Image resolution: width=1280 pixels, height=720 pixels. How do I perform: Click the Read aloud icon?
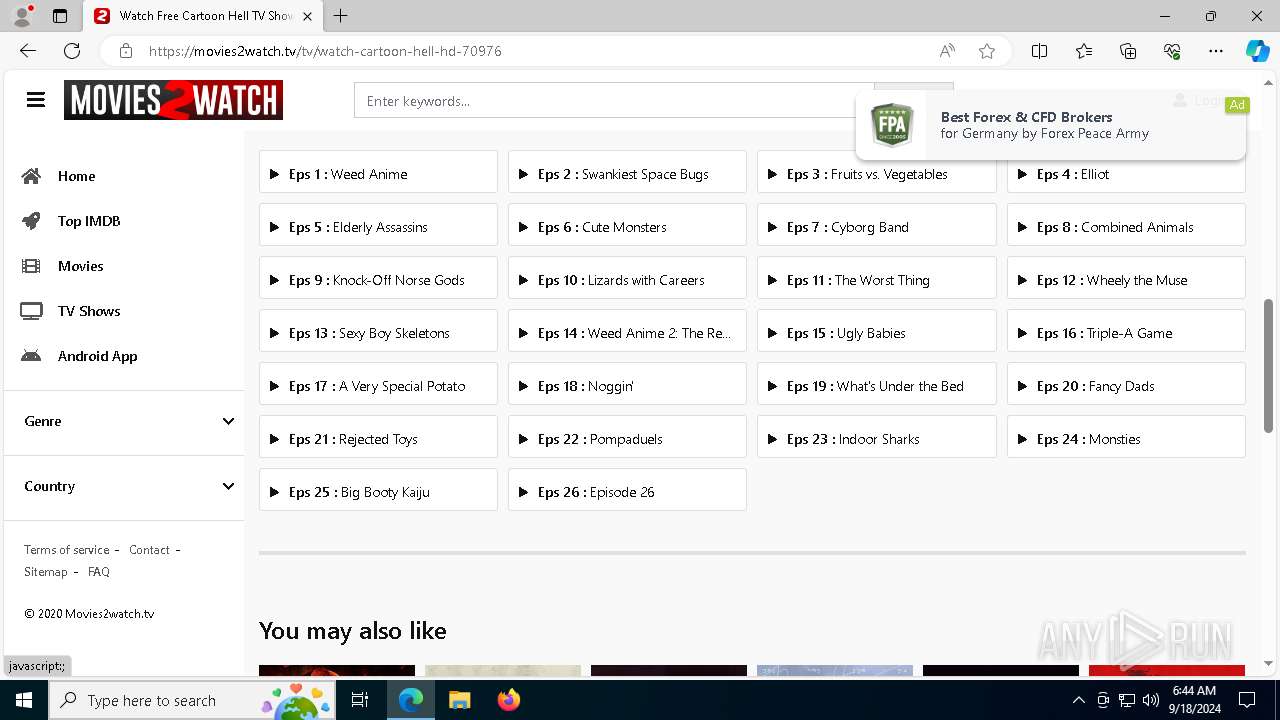pyautogui.click(x=946, y=51)
